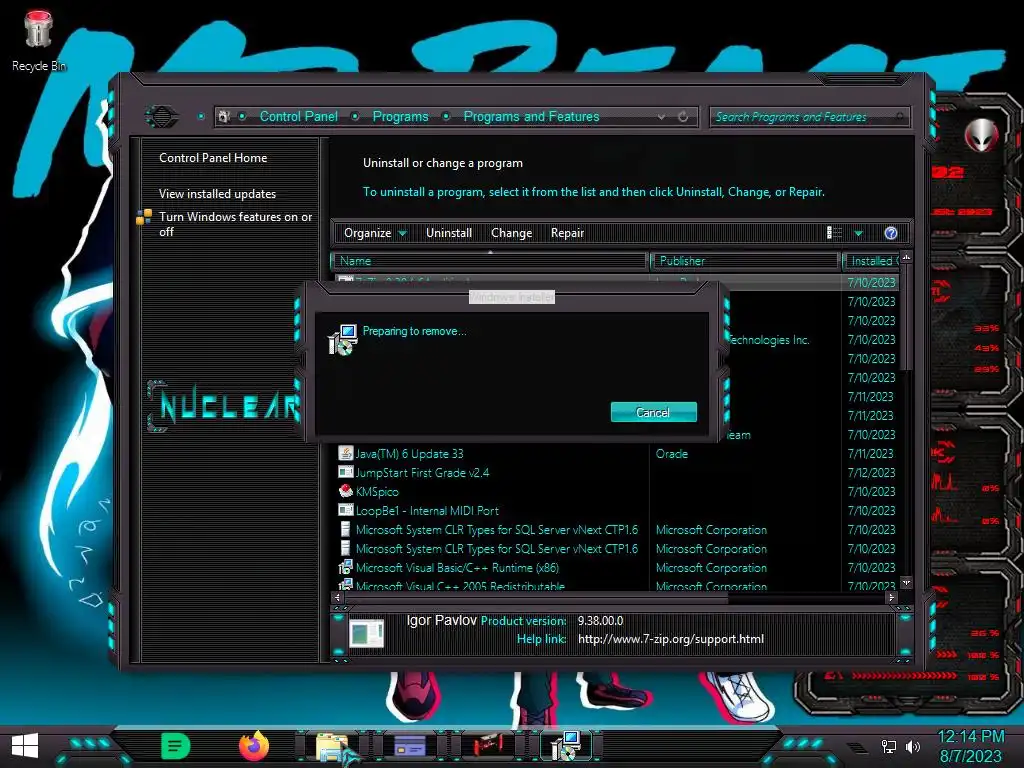Open the purple card app in taskbar
1024x768 pixels.
(409, 746)
